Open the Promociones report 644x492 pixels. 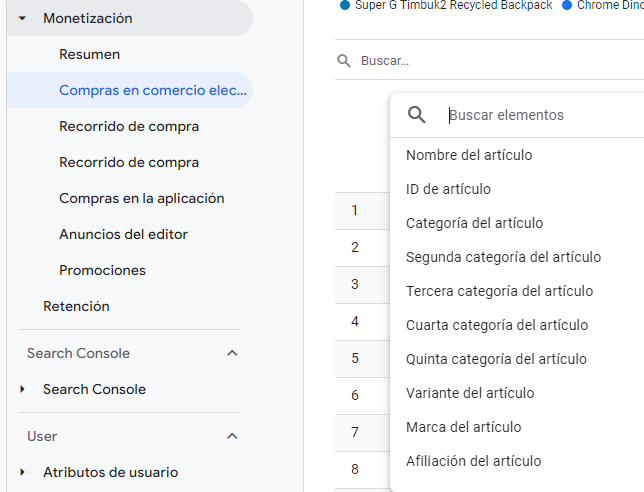(x=102, y=270)
